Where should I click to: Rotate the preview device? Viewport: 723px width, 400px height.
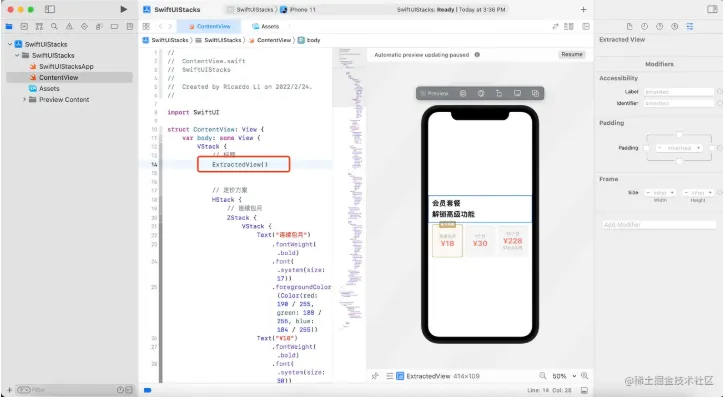499,93
